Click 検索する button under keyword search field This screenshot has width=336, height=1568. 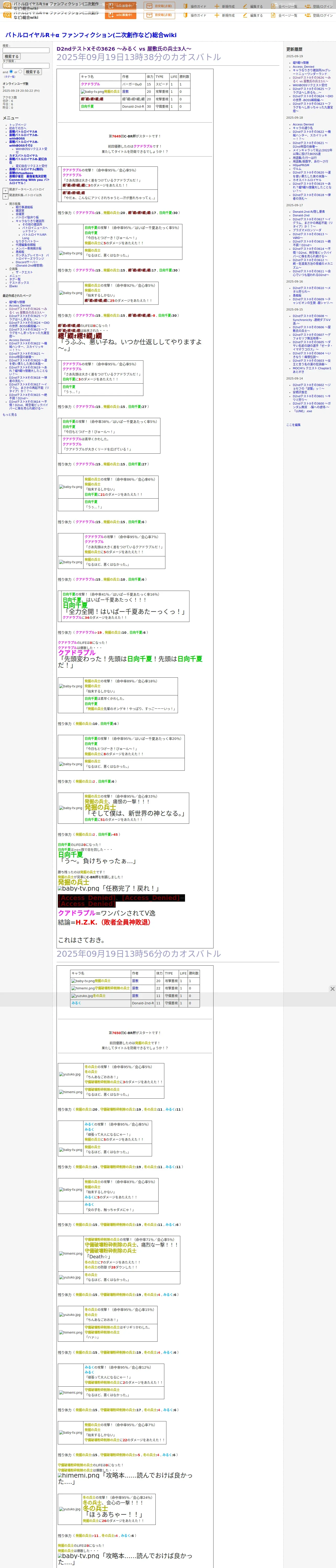click(x=12, y=57)
